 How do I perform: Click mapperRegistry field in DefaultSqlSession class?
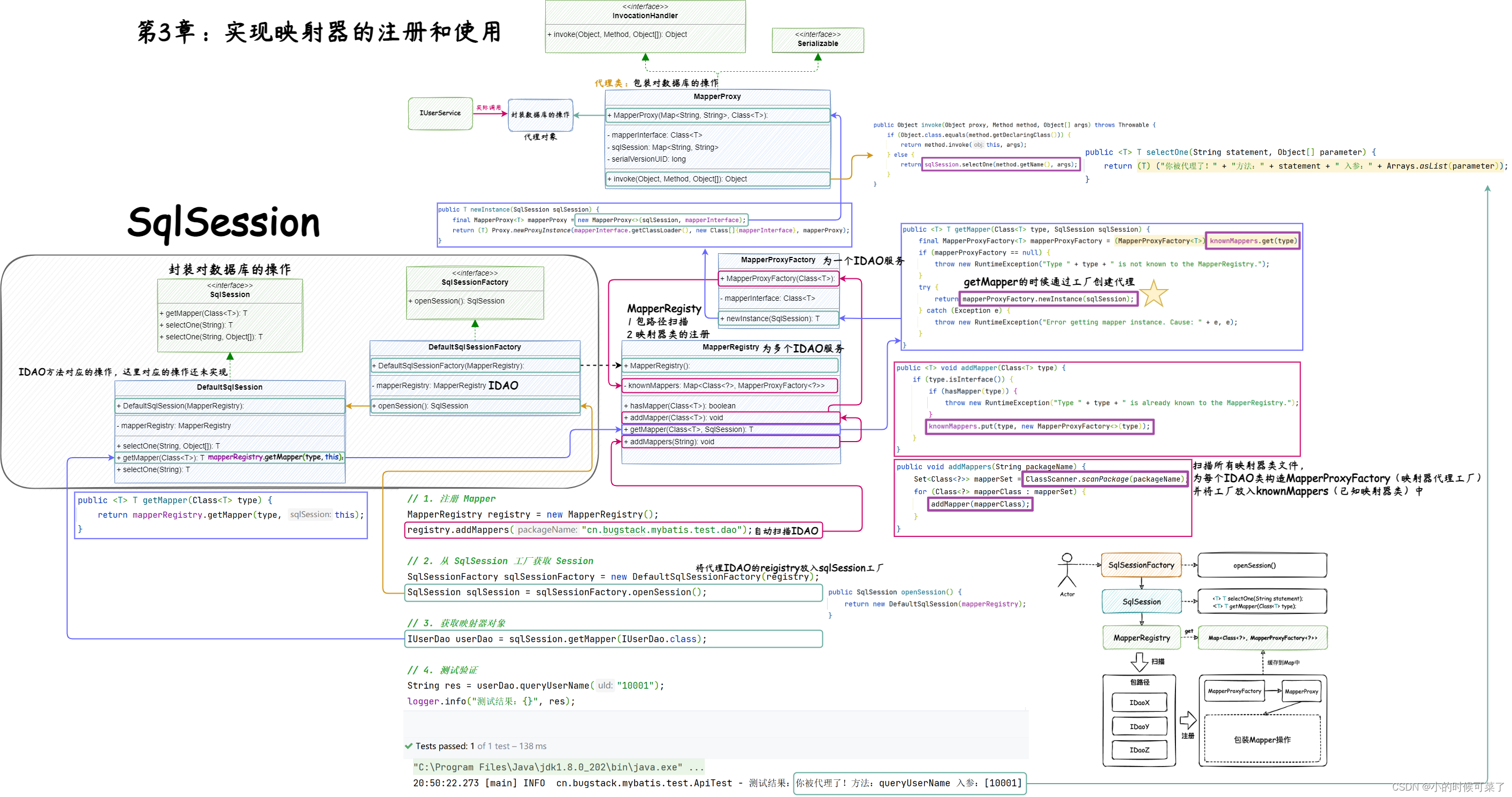(174, 426)
